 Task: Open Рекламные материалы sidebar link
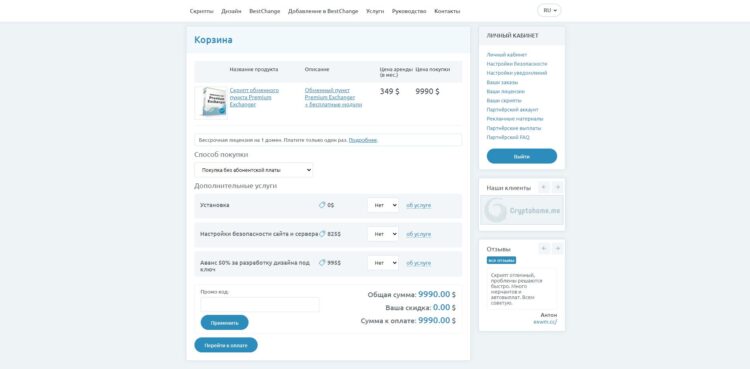click(x=515, y=119)
